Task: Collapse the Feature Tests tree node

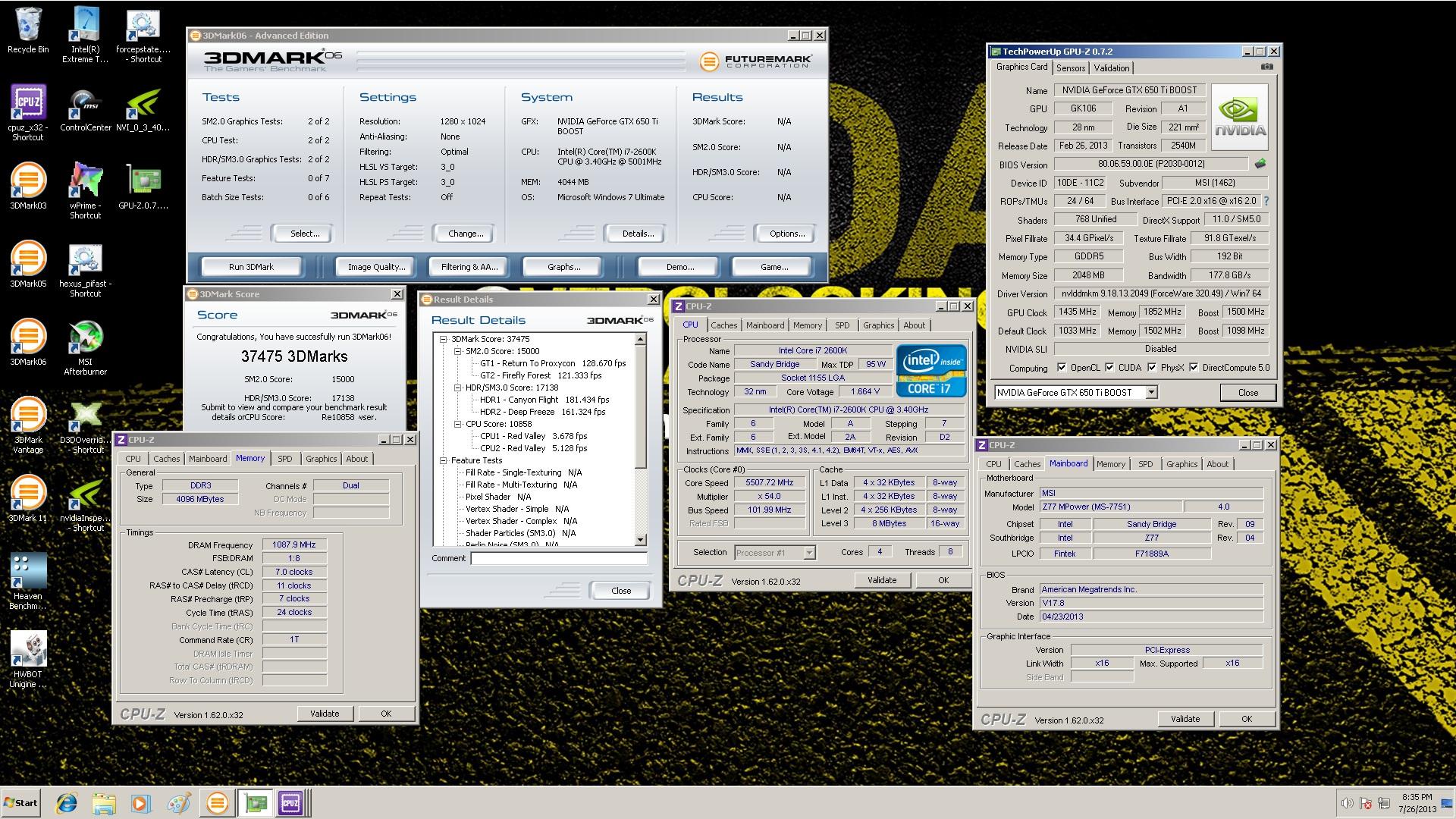Action: point(444,461)
